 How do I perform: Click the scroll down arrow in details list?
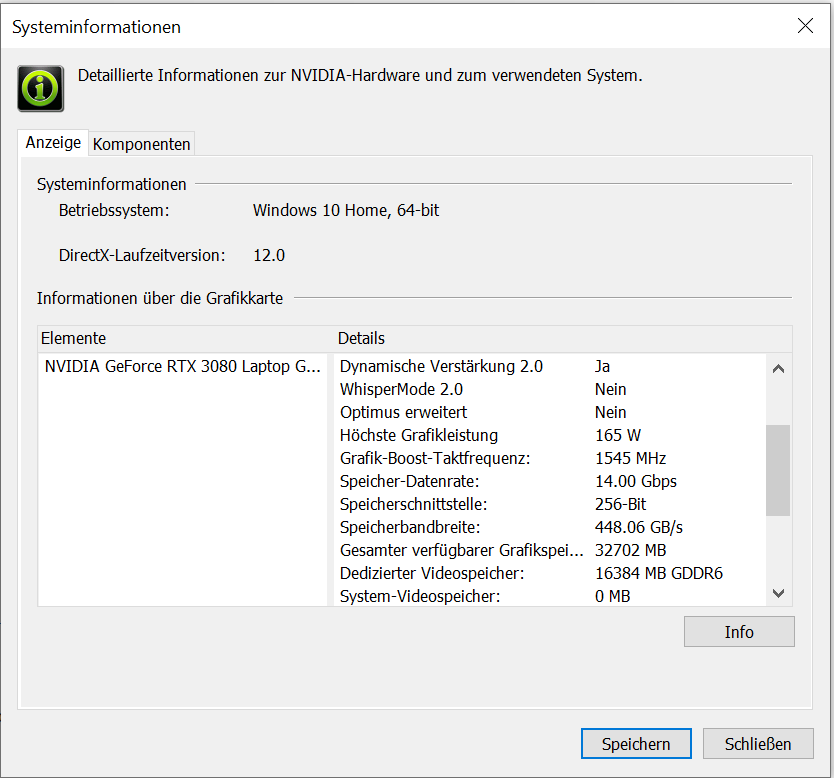778,593
